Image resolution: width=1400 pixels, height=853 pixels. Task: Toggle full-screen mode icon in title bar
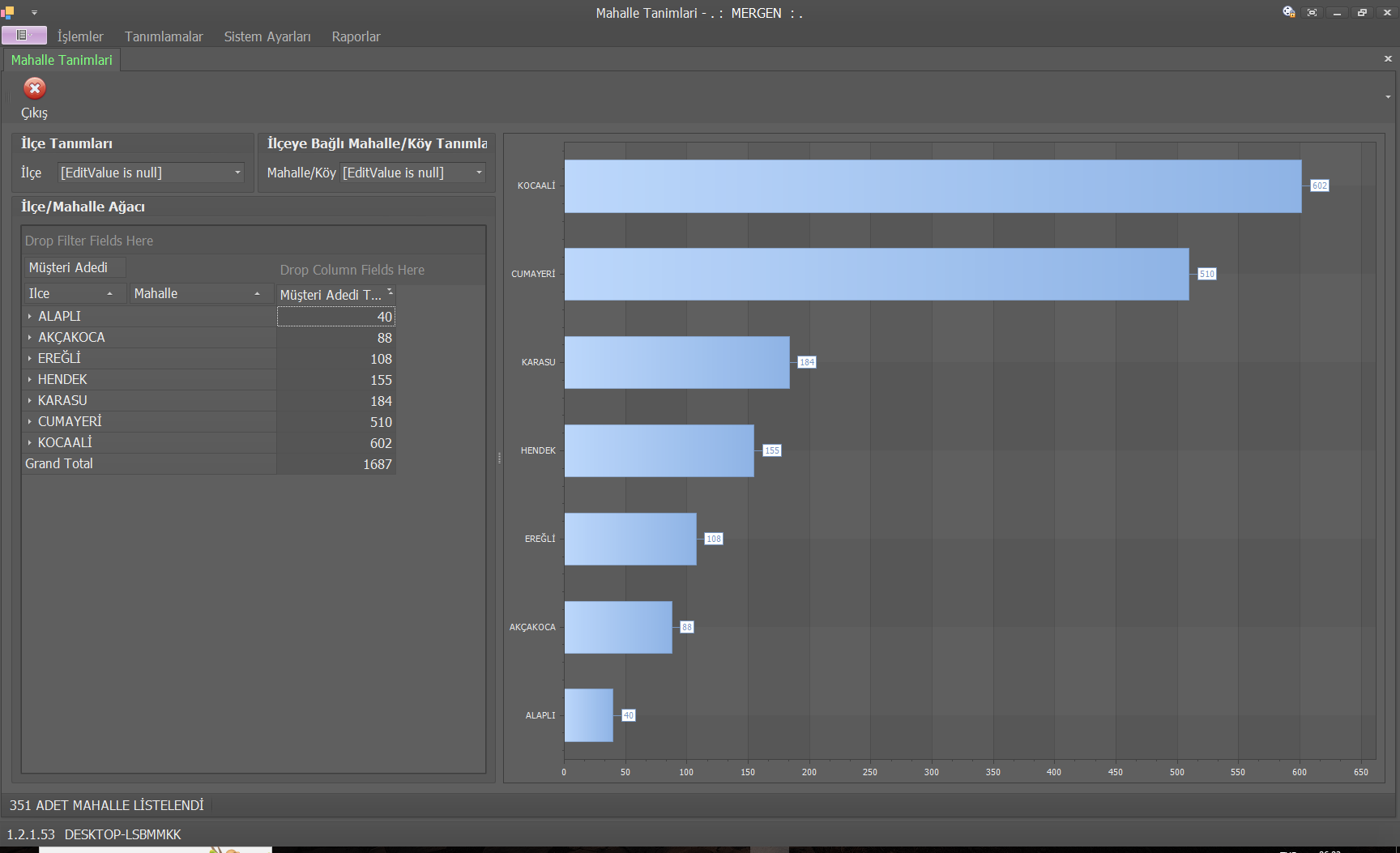pos(1312,12)
